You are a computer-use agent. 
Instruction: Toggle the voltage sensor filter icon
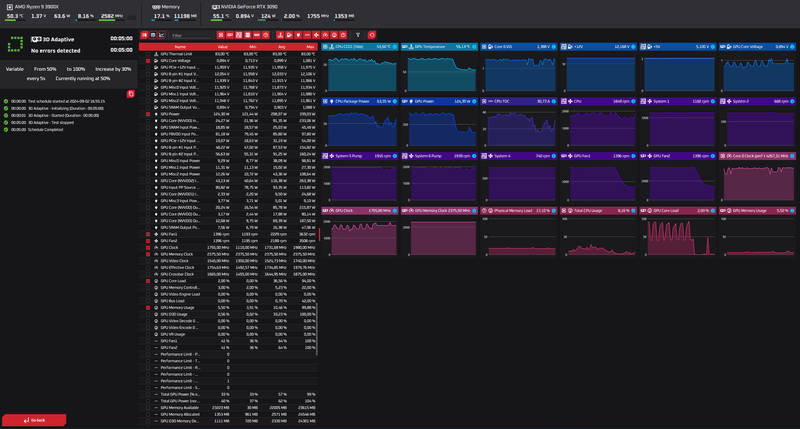(x=289, y=35)
